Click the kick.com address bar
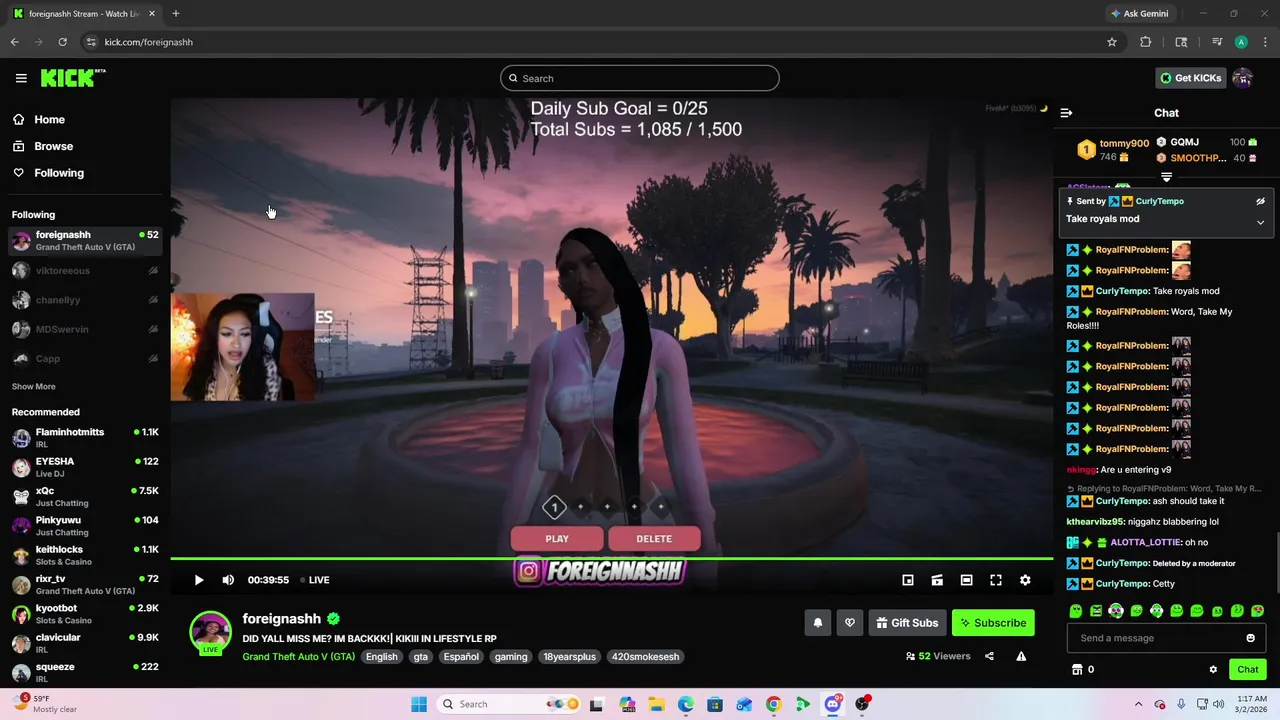 coord(590,42)
